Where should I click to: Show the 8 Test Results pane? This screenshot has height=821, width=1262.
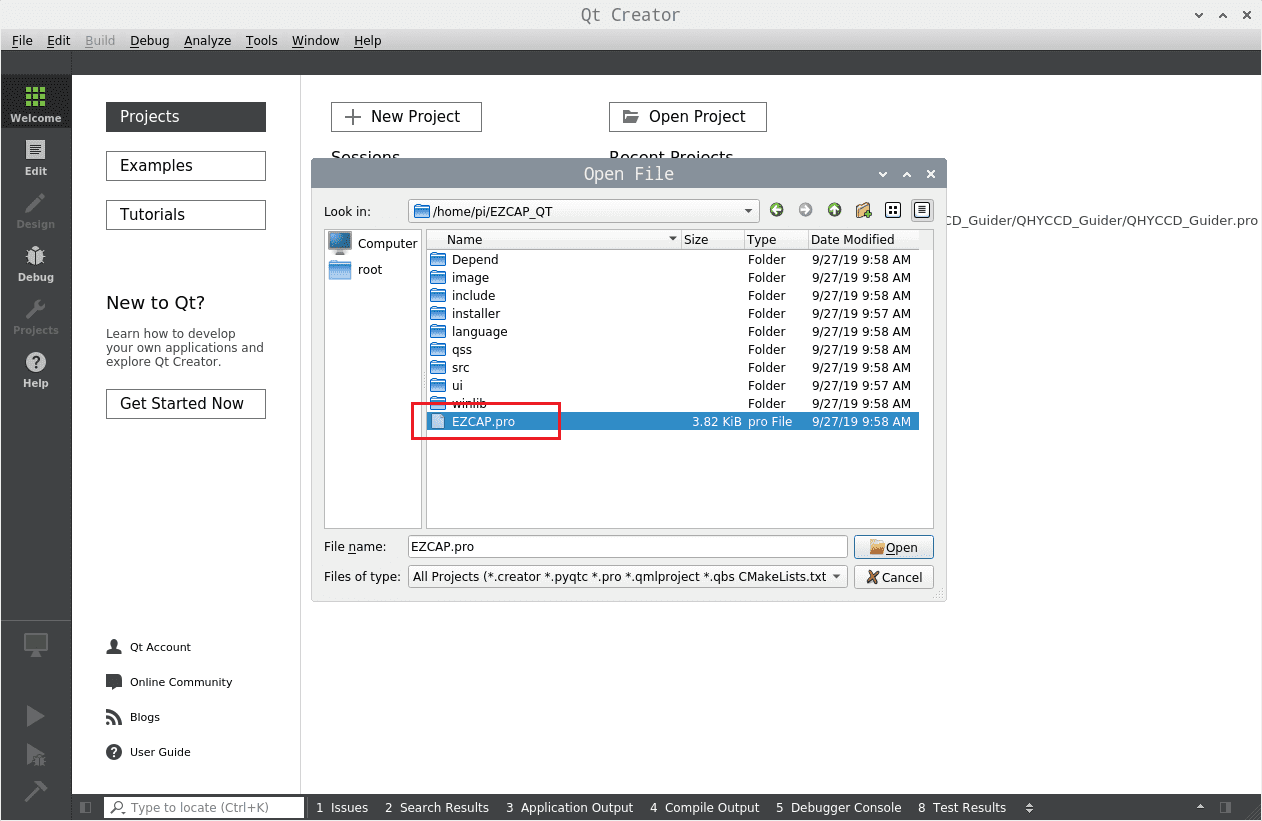click(x=962, y=808)
